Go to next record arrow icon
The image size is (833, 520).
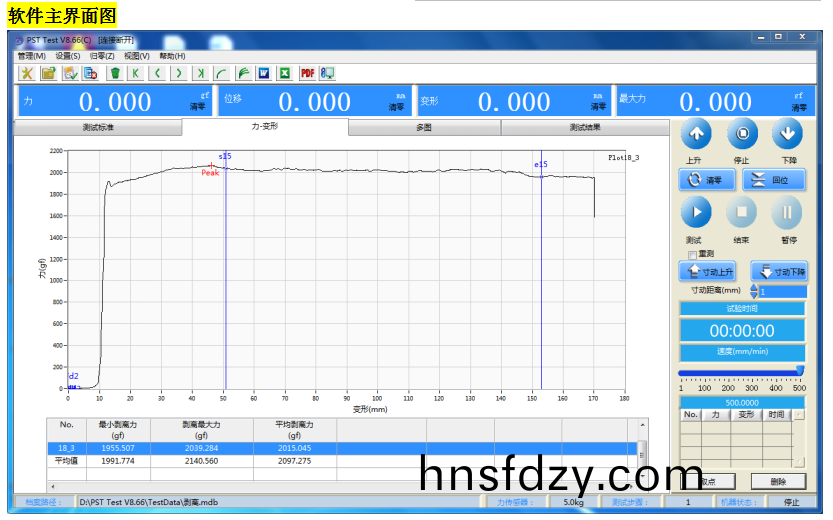pos(178,73)
